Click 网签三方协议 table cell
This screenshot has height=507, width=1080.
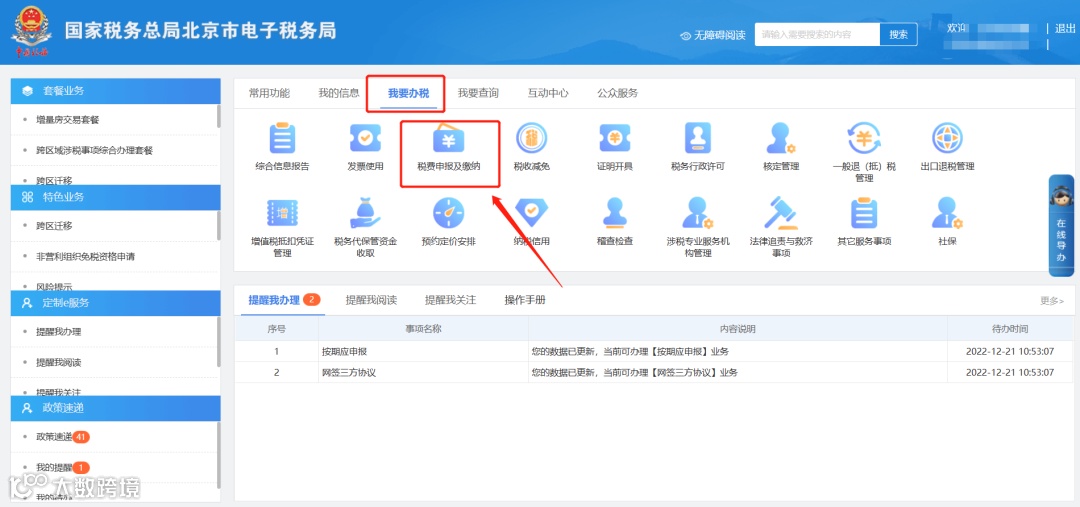pyautogui.click(x=423, y=373)
